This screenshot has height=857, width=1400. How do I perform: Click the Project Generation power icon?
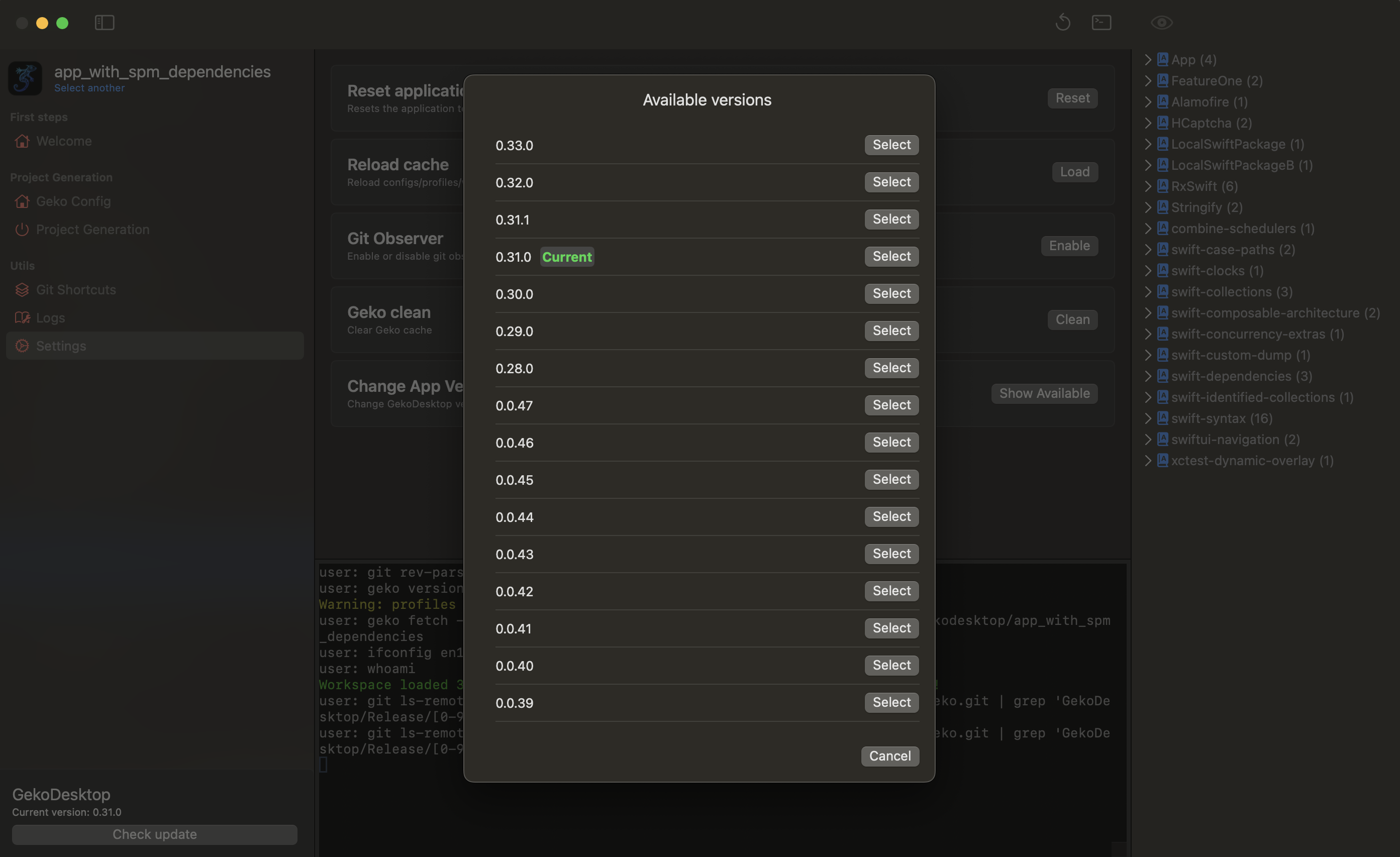pyautogui.click(x=22, y=230)
